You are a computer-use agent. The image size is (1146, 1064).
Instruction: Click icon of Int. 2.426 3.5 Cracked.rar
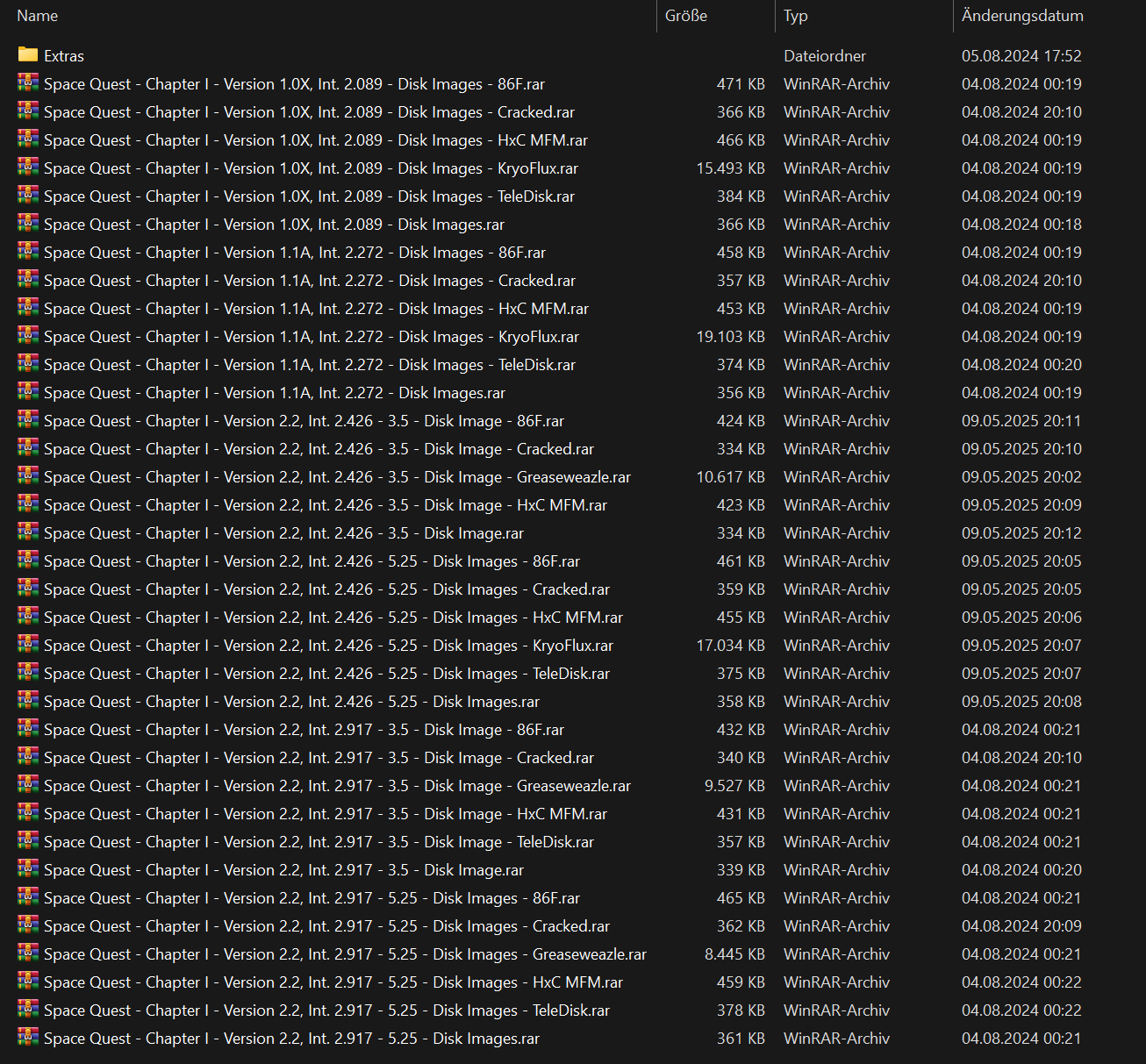[28, 447]
